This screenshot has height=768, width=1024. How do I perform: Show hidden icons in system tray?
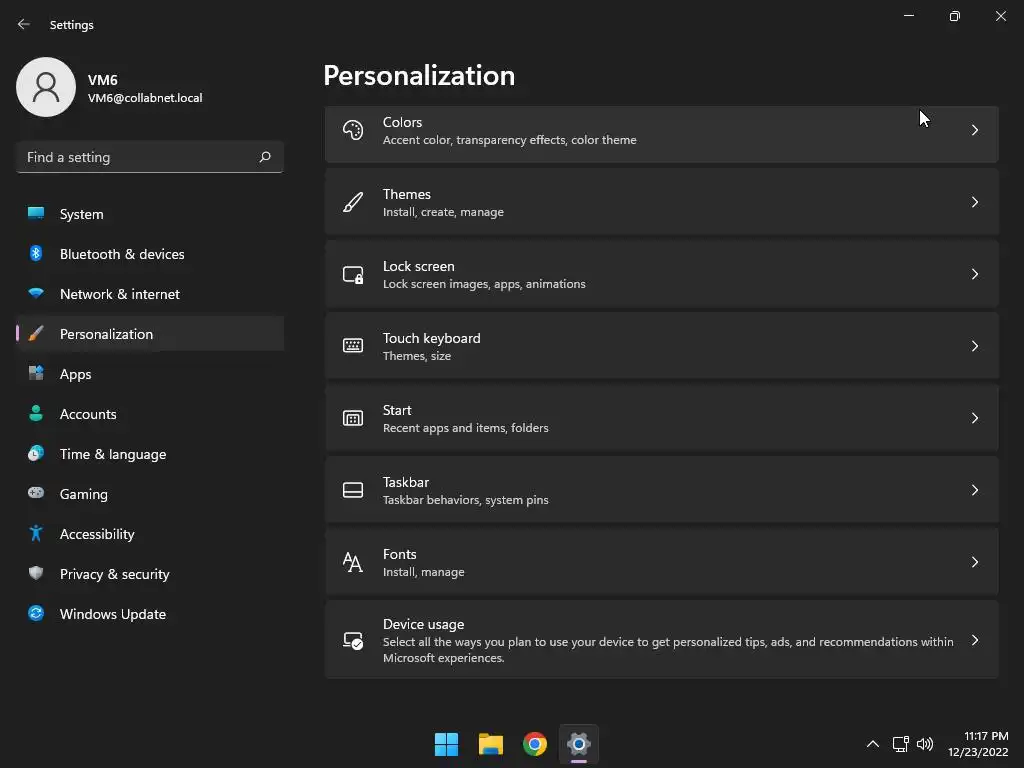click(x=872, y=744)
